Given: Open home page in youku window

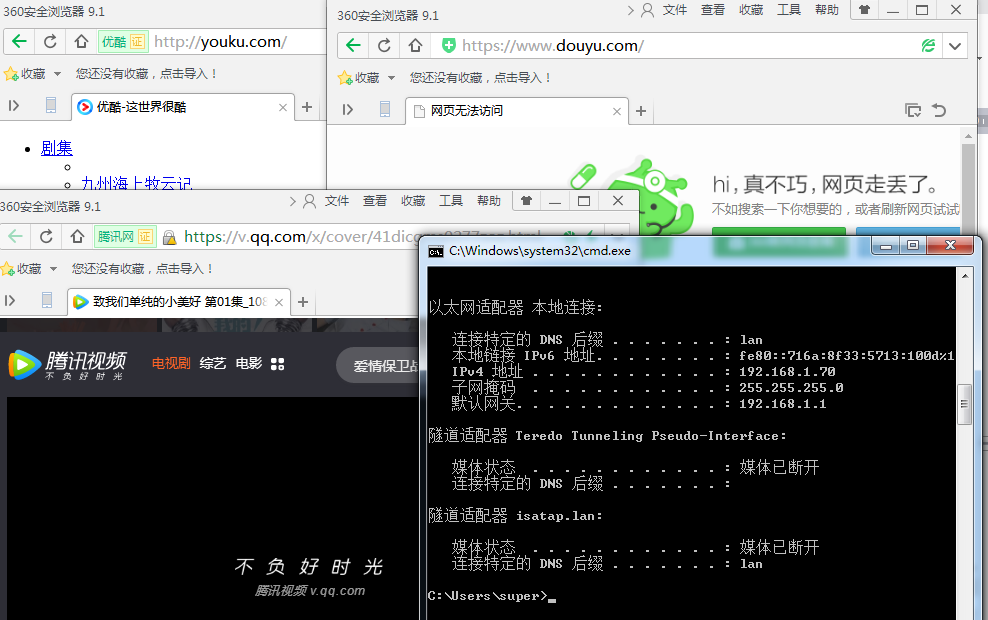Looking at the screenshot, I should [x=81, y=42].
